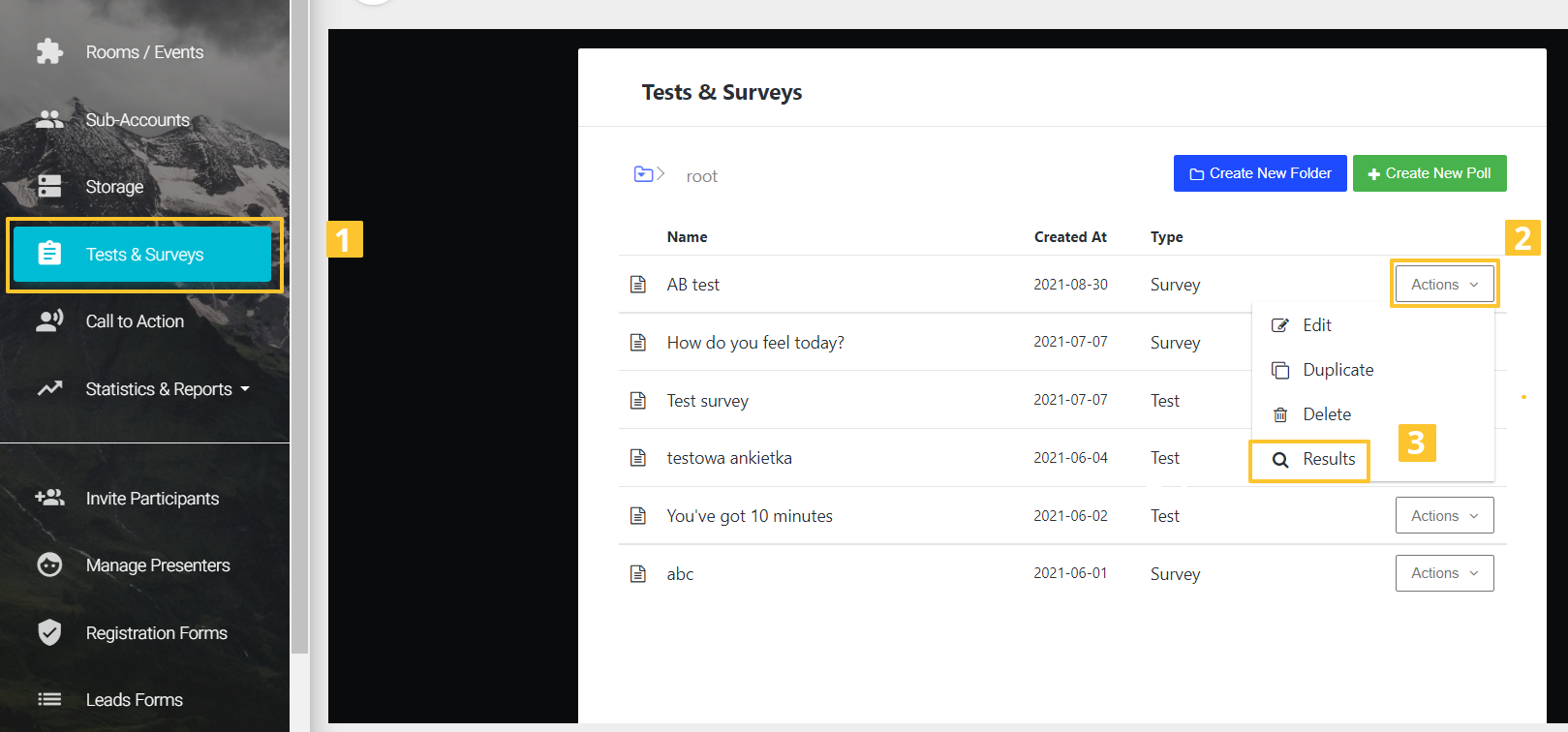This screenshot has height=732, width=1568.
Task: Click the root folder breadcrumb icon
Action: pyautogui.click(x=644, y=174)
